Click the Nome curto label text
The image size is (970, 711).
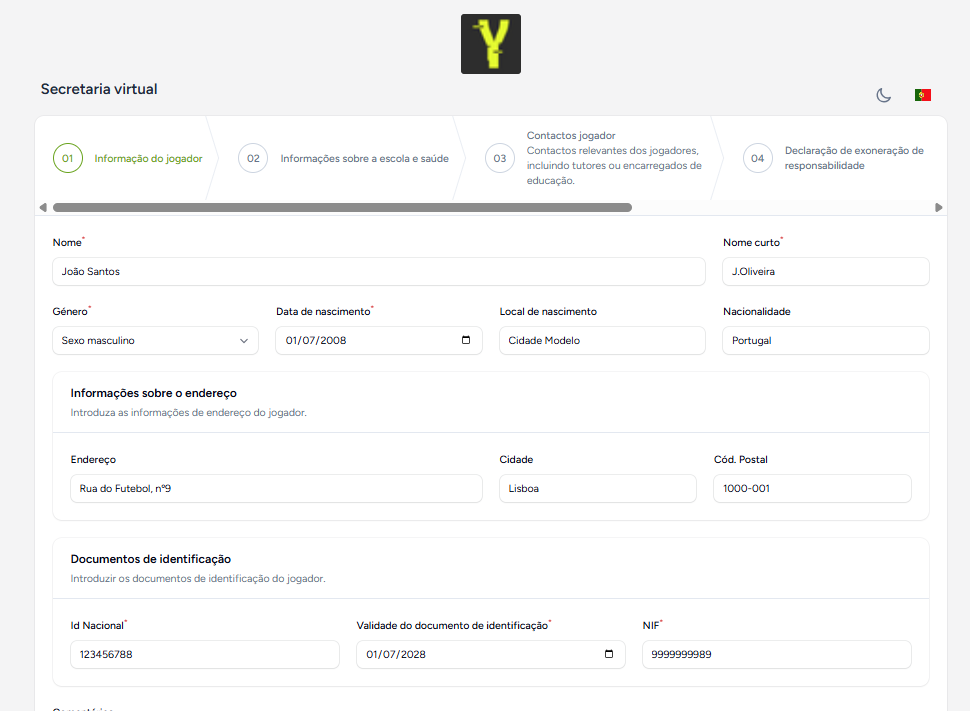[751, 243]
